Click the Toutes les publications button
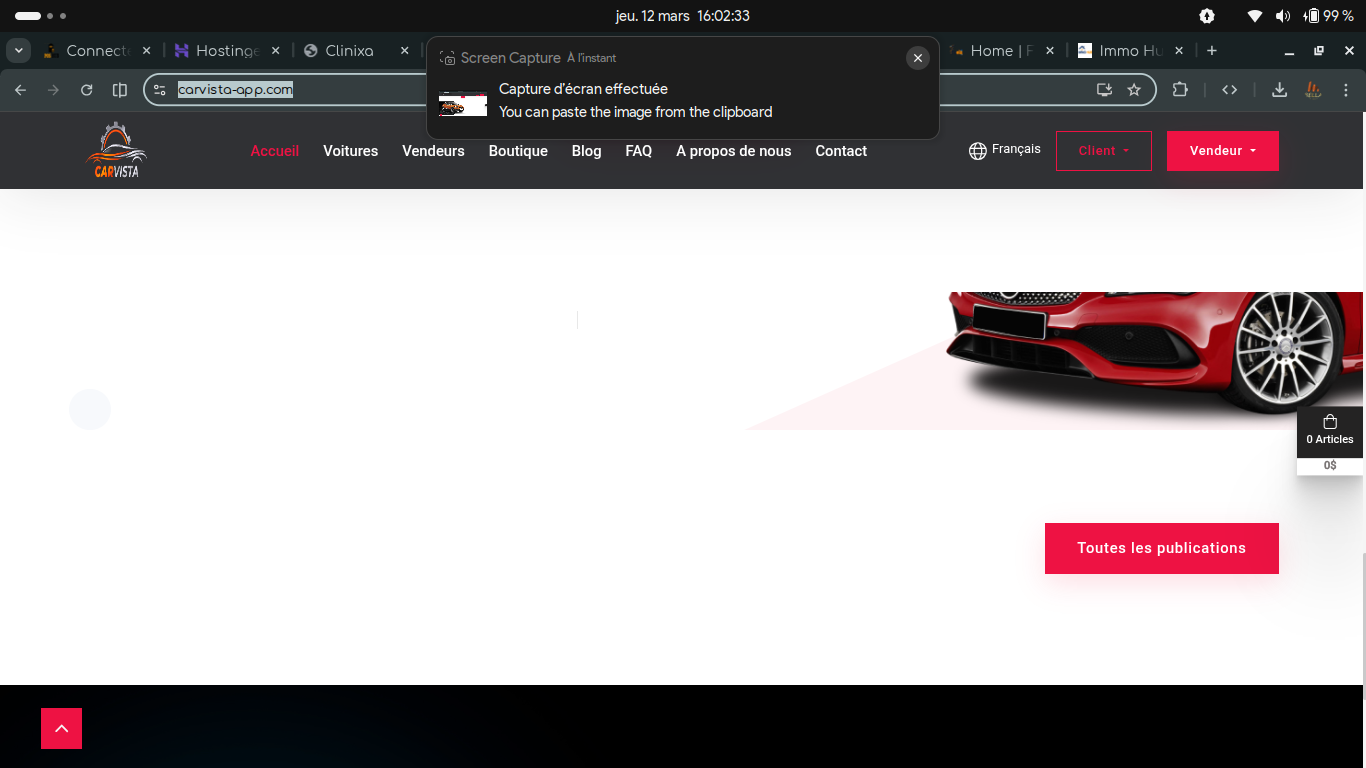This screenshot has width=1366, height=768. pyautogui.click(x=1161, y=548)
